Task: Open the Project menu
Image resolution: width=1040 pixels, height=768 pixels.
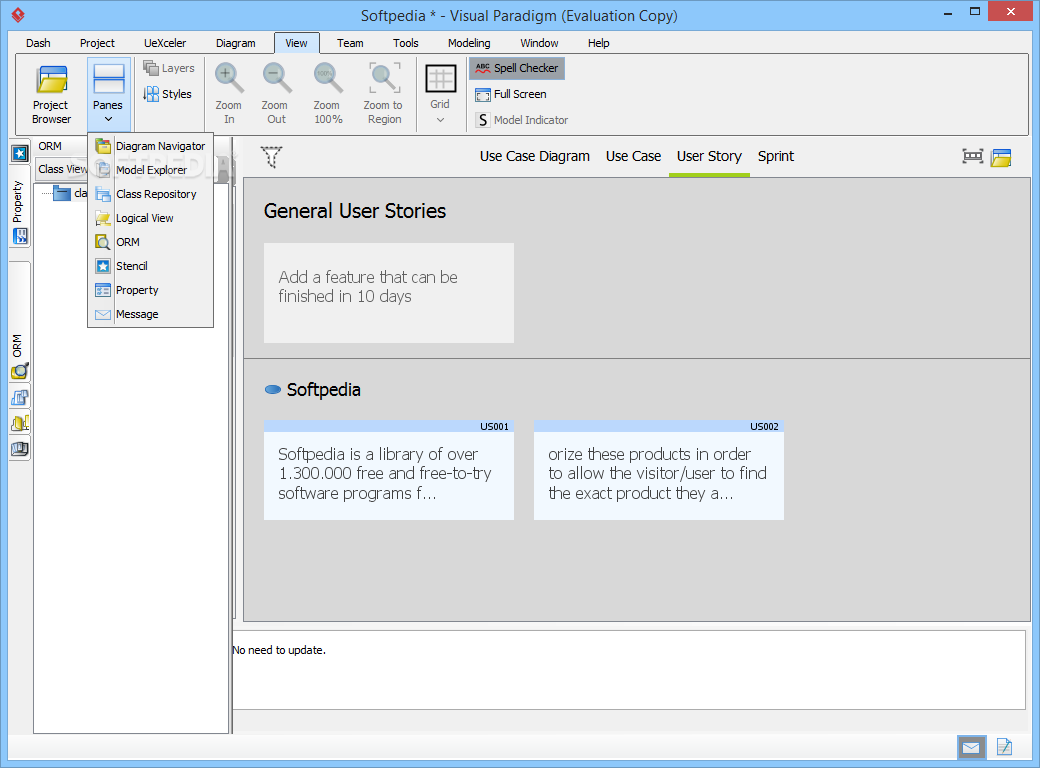Action: (x=98, y=43)
